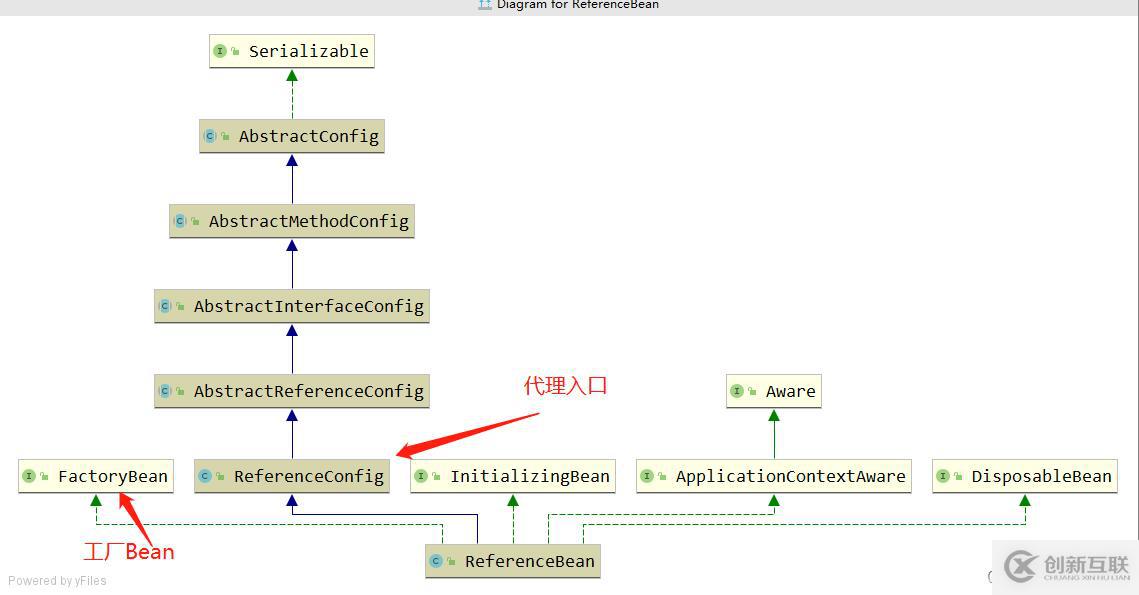Image resolution: width=1139 pixels, height=595 pixels.
Task: Click the ReferenceBean node label
Action: 529,562
